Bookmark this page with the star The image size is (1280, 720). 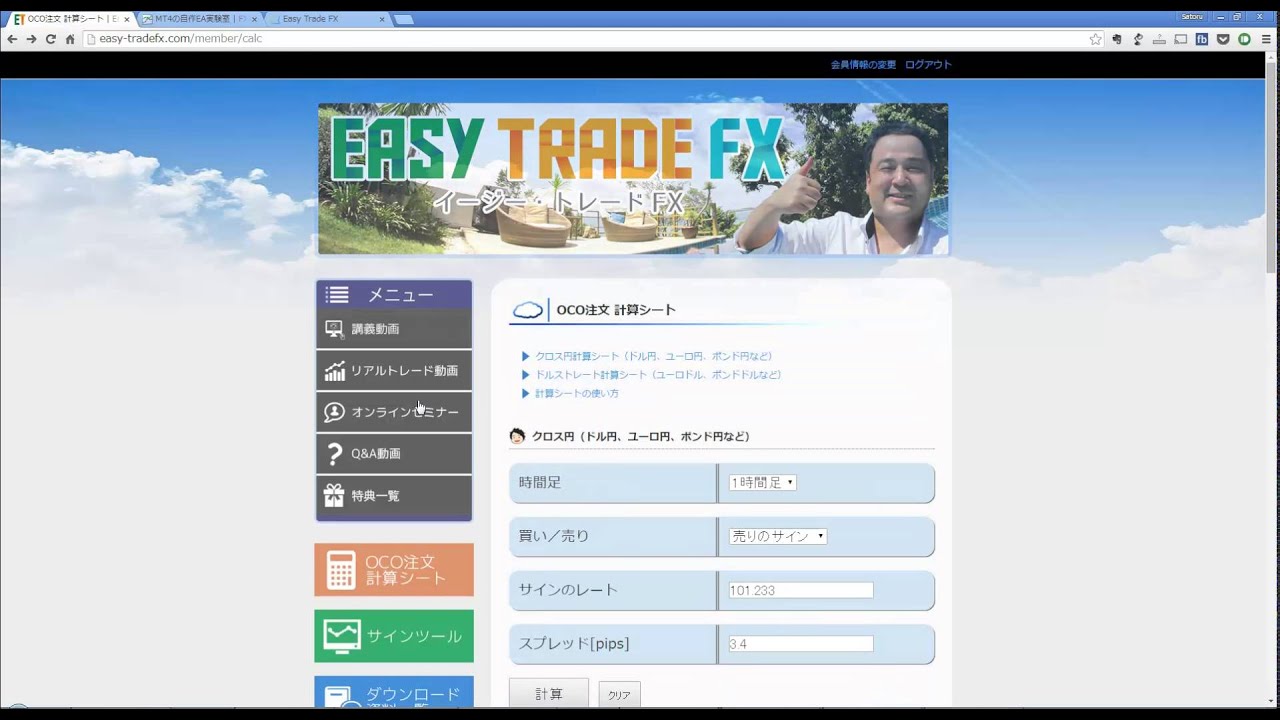click(x=1095, y=39)
